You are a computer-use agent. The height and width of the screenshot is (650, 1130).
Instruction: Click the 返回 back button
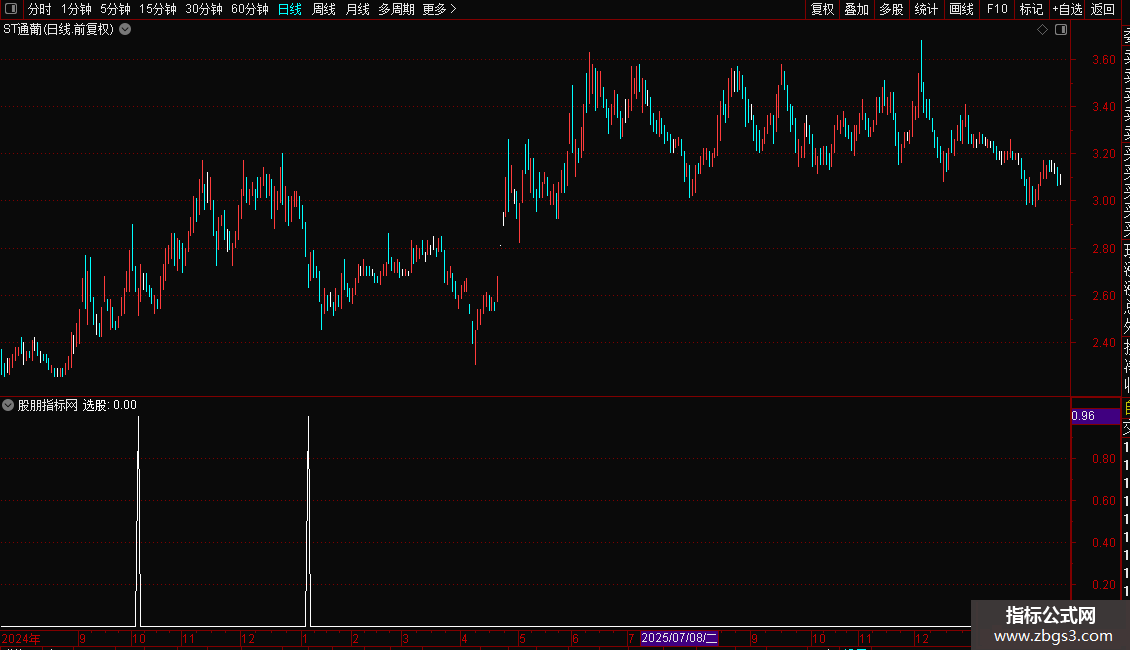(x=1103, y=9)
